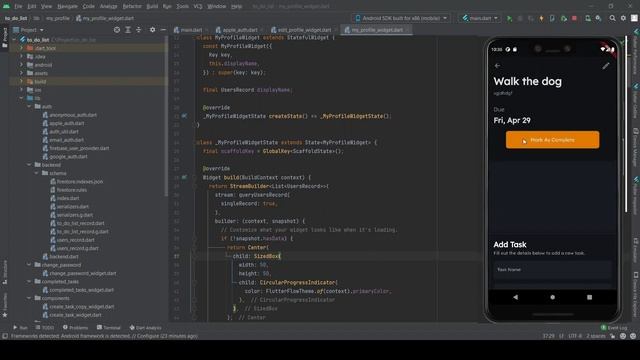This screenshot has width=640, height=360.
Task: Collapse the completed_tasks folder
Action: (x=29, y=282)
